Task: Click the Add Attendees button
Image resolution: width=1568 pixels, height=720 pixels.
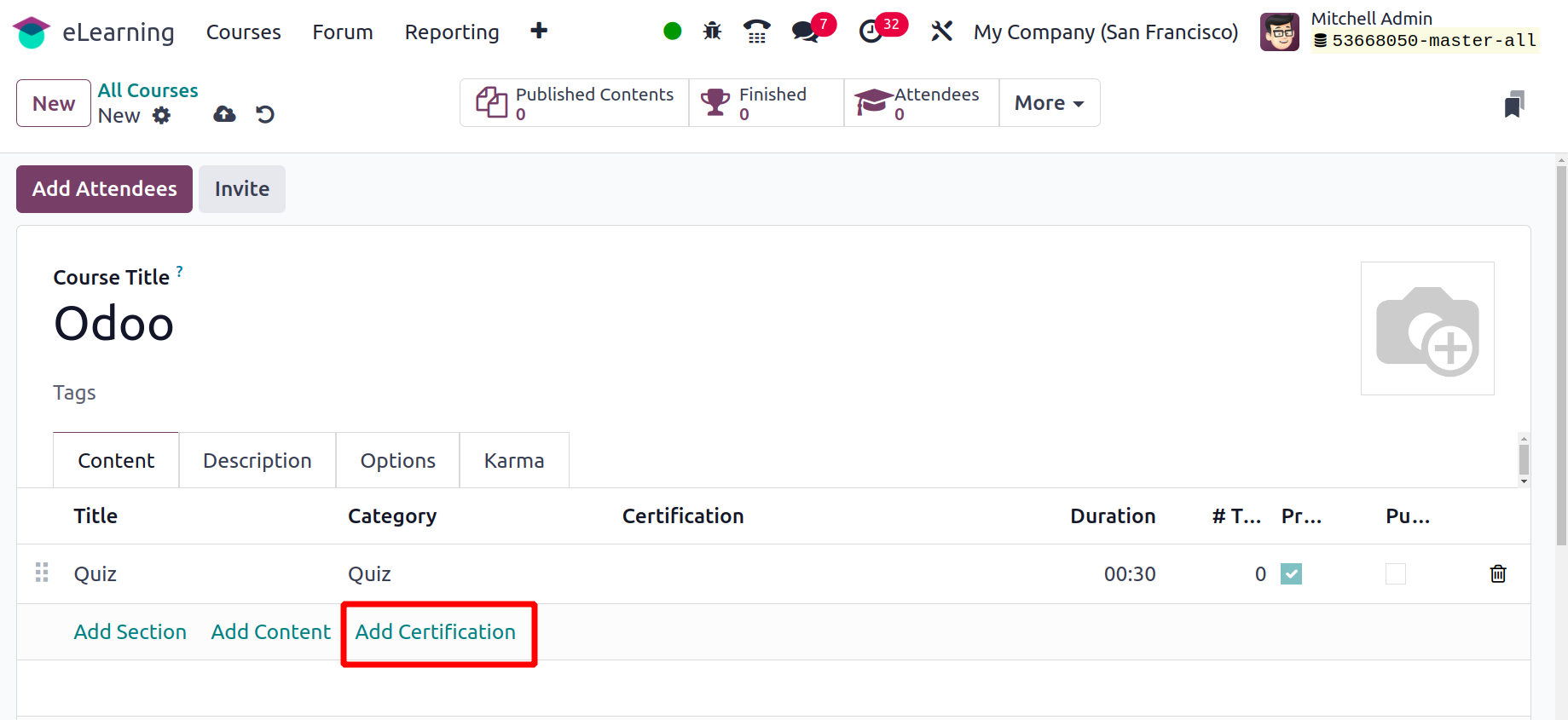Action: (104, 189)
